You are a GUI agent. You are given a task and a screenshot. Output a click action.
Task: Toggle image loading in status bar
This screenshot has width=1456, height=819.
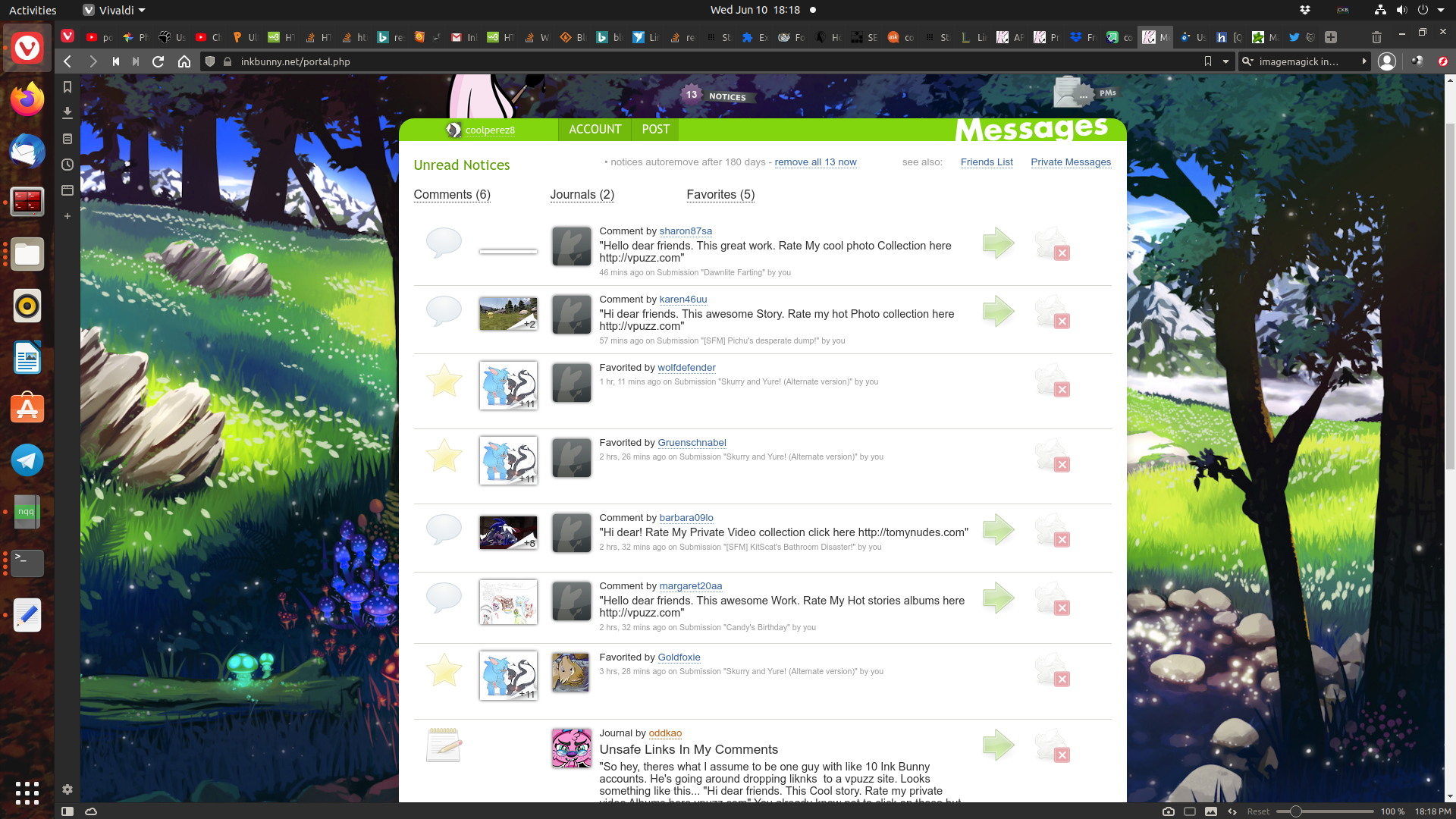tap(1211, 811)
